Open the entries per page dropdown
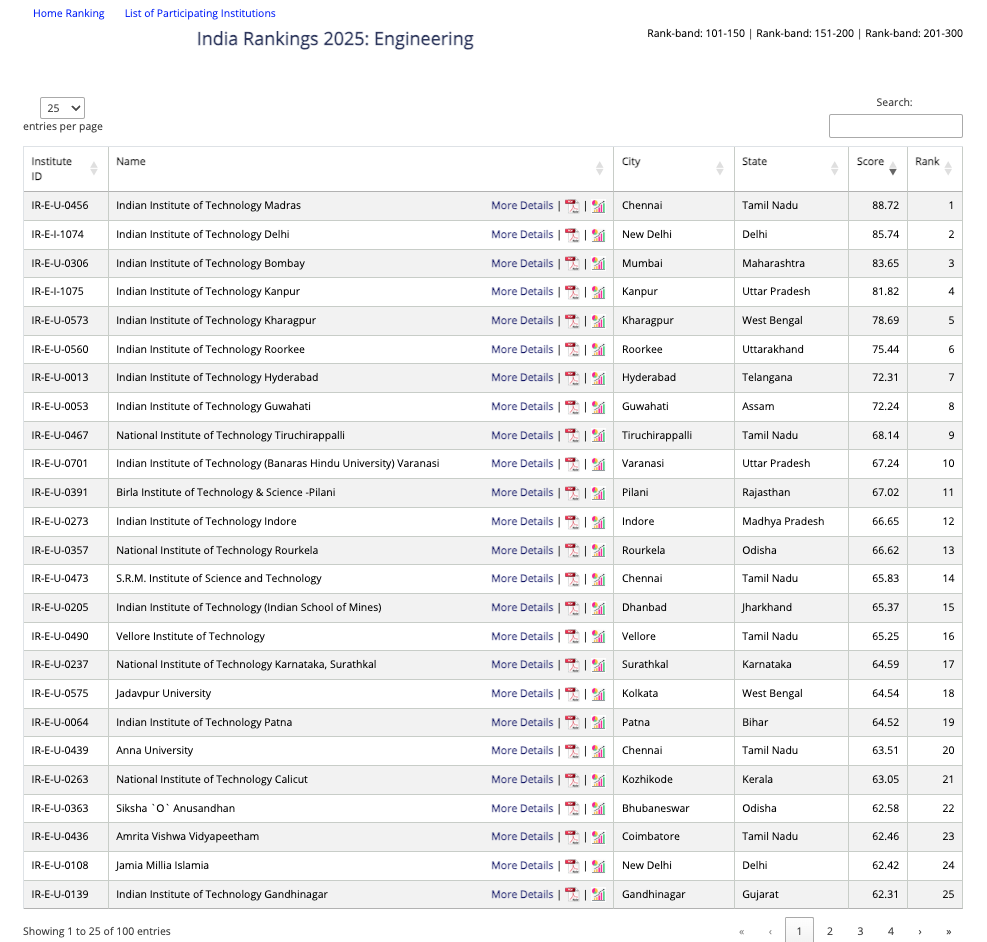The height and width of the screenshot is (942, 987). (62, 108)
